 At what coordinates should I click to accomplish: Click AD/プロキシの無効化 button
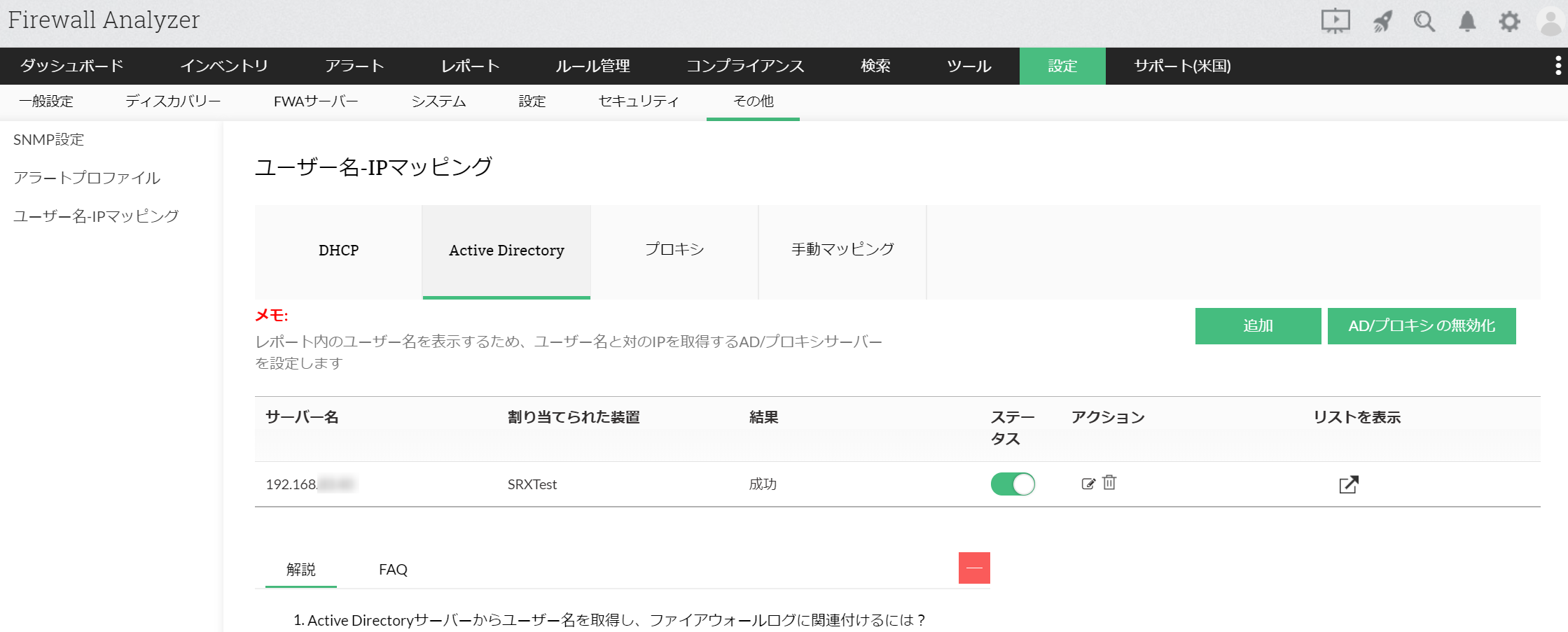point(1422,326)
